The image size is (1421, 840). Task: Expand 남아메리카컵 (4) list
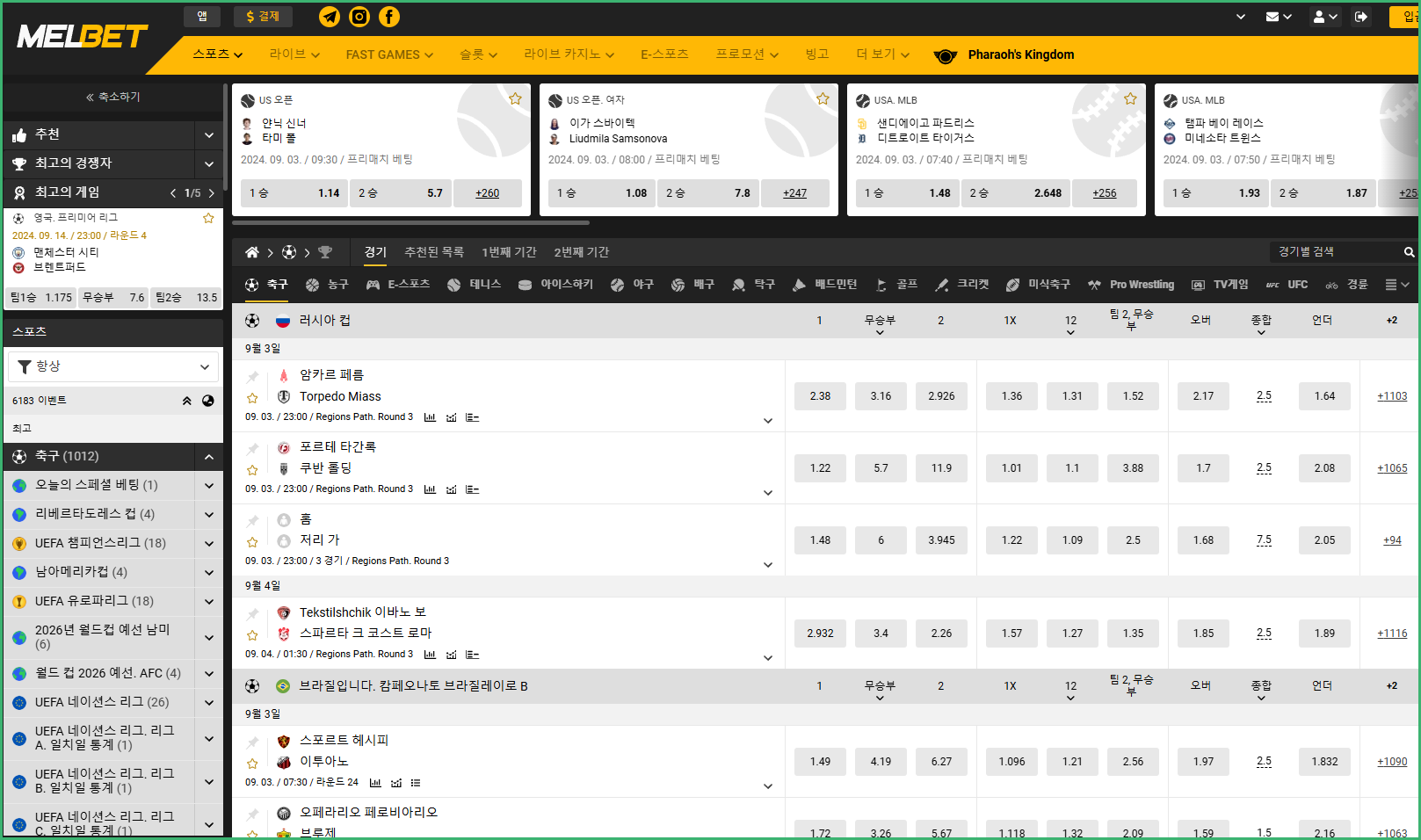pos(208,573)
